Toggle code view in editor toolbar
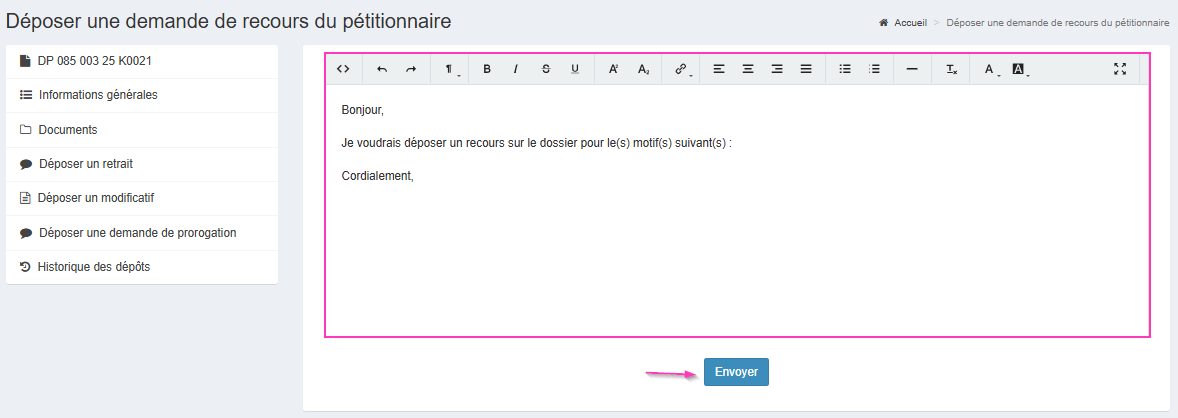1178x418 pixels. click(343, 69)
